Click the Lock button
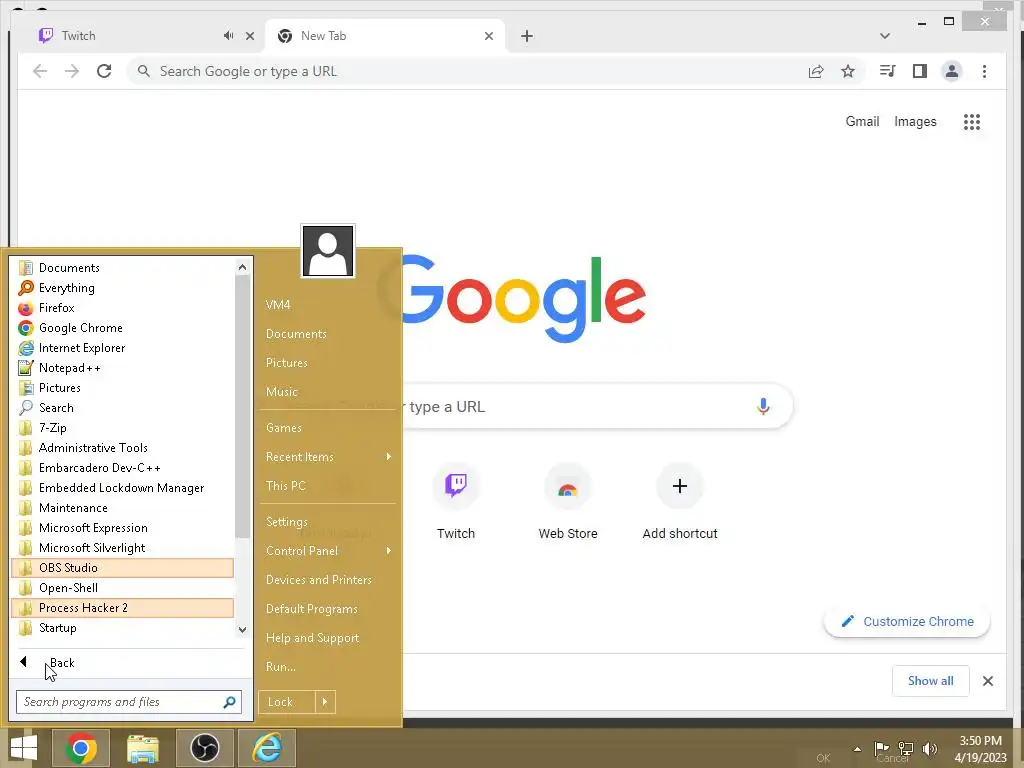 [287, 702]
